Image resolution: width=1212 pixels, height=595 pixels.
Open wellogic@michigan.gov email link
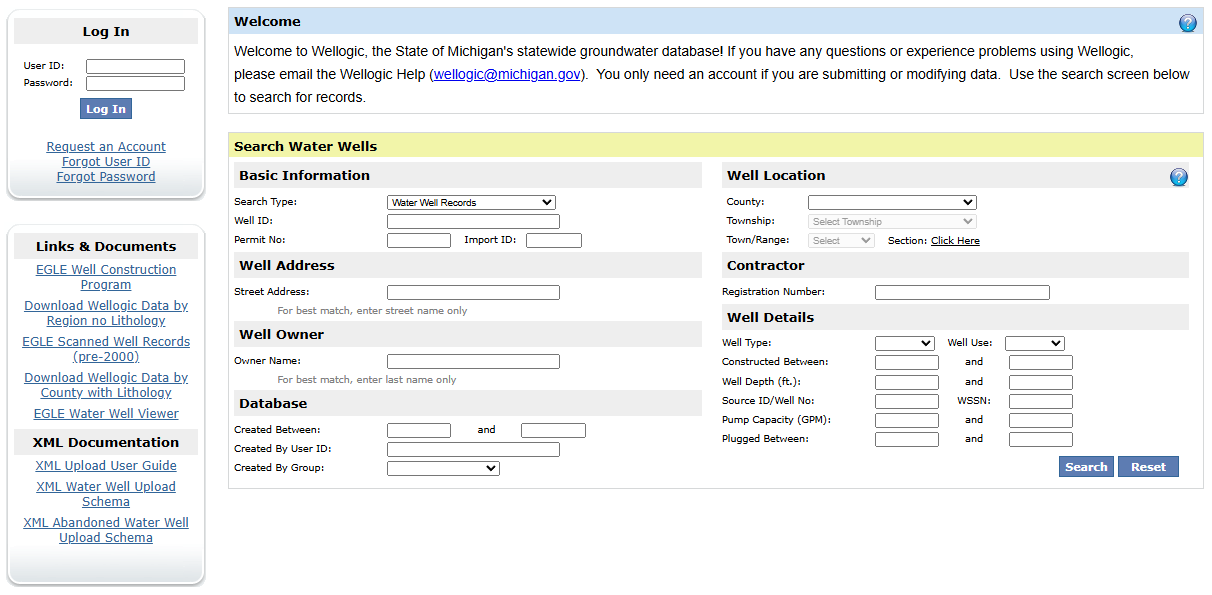click(x=507, y=74)
